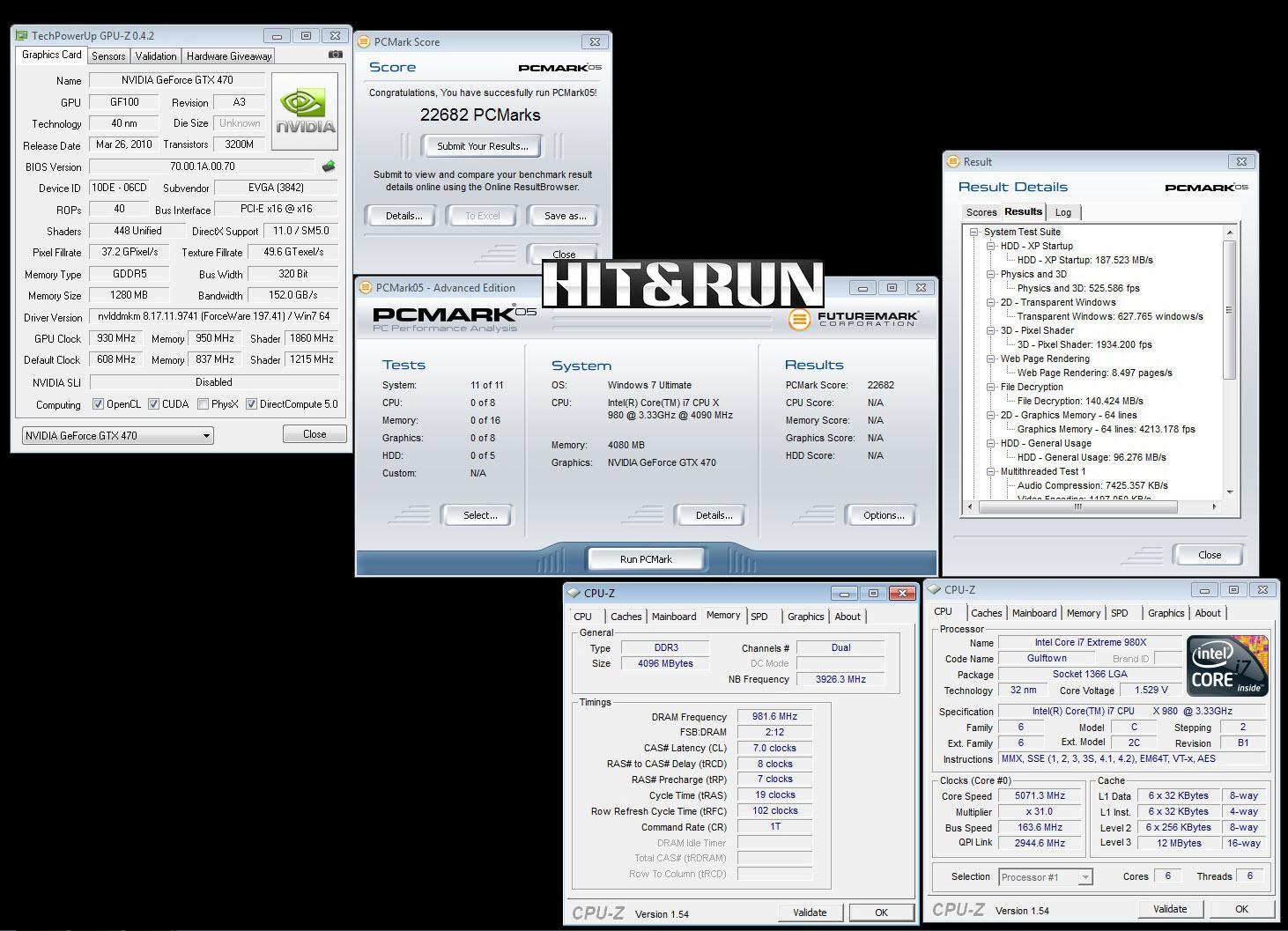Click the Select tests button

click(x=479, y=515)
